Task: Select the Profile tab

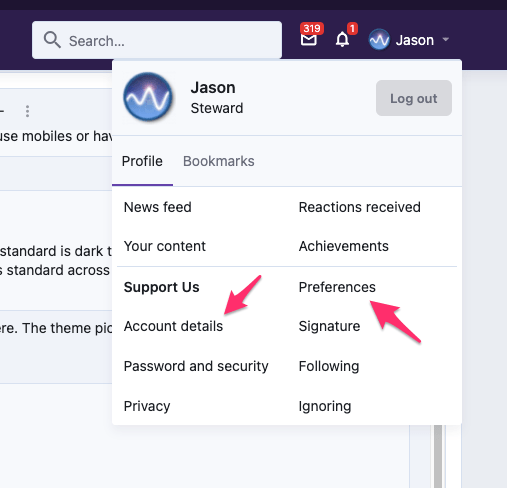Action: tap(142, 161)
